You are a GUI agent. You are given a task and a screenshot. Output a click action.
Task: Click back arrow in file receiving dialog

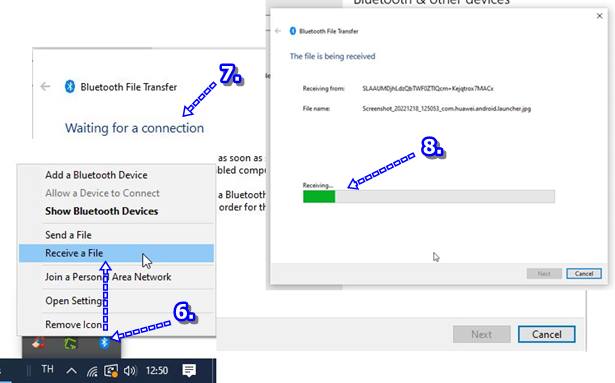[278, 31]
